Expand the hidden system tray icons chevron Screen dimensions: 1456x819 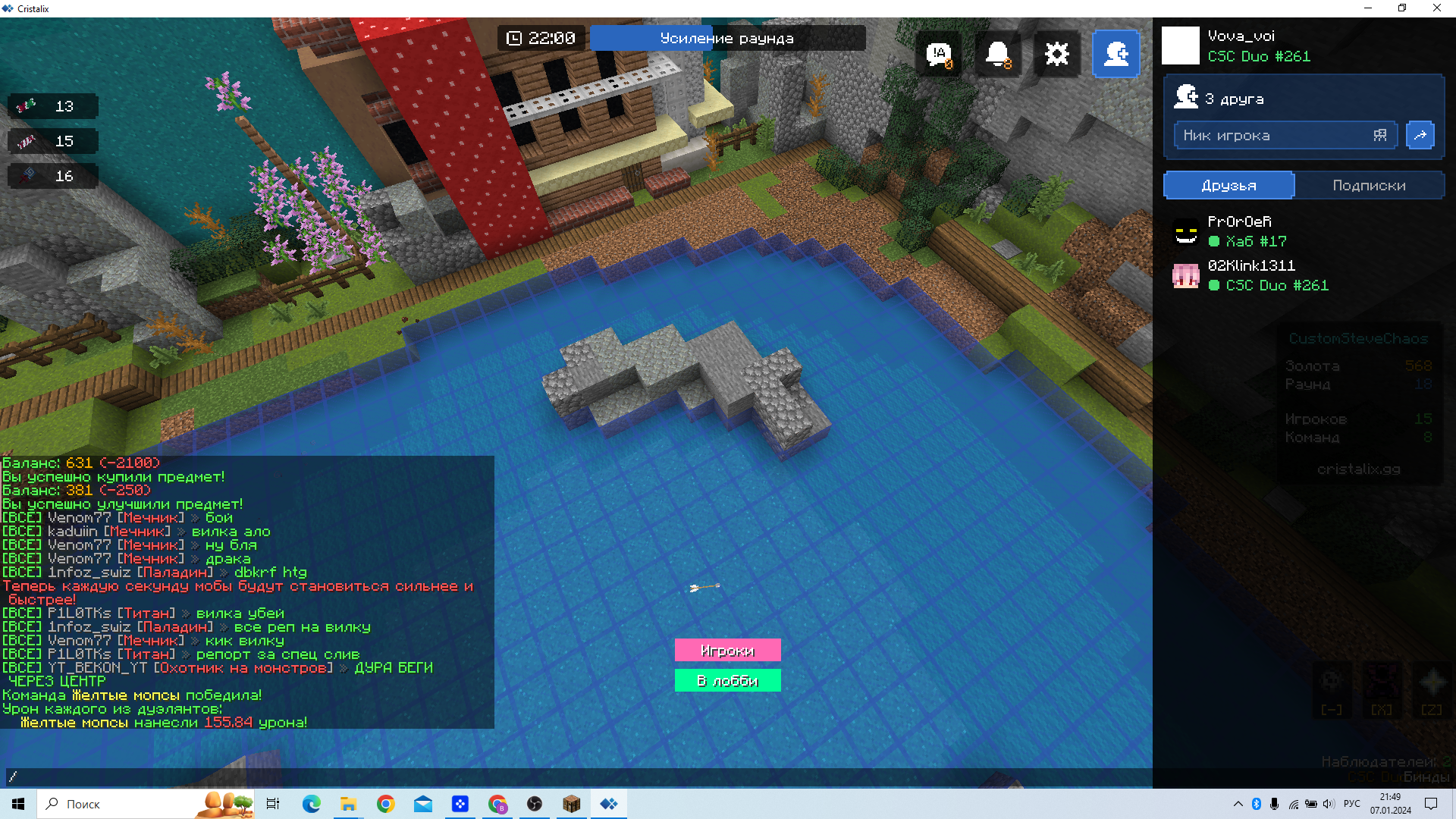[x=1238, y=804]
